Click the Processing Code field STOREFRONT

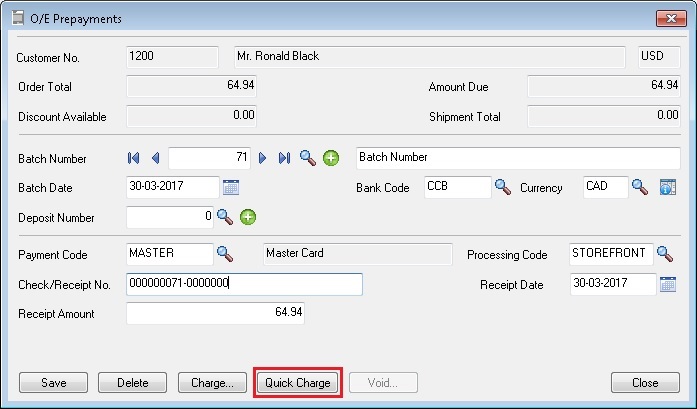coord(611,254)
